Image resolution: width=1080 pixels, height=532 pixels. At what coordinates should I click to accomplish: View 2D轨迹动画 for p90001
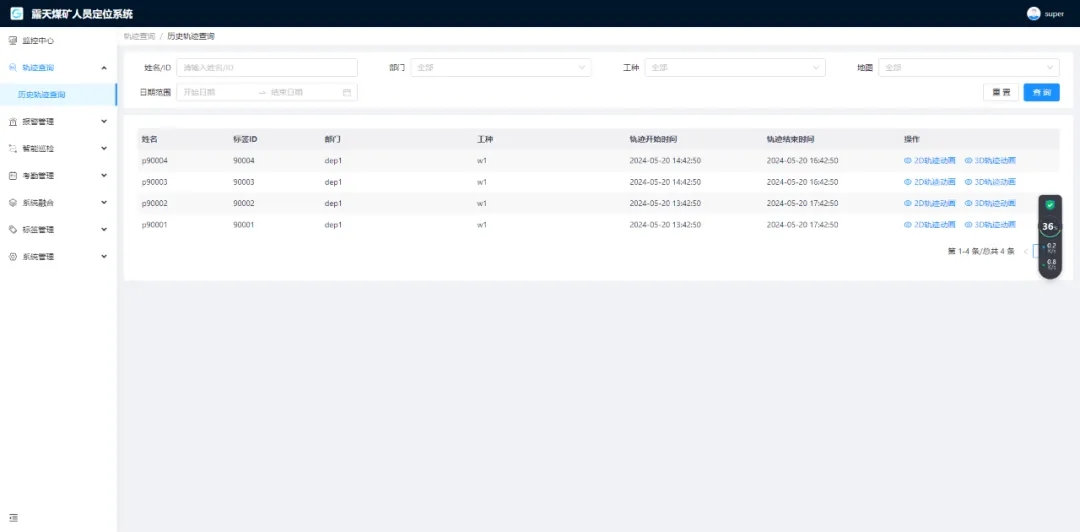point(930,225)
